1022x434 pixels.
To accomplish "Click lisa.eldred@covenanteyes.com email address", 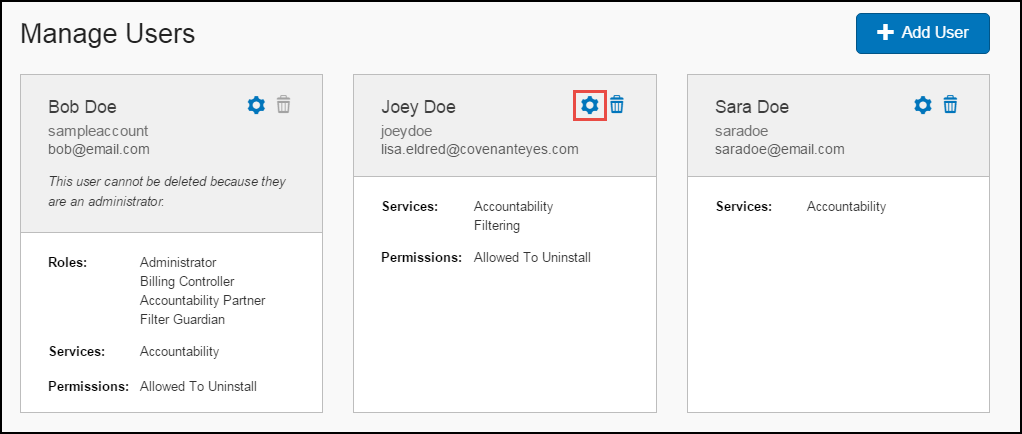I will click(480, 149).
